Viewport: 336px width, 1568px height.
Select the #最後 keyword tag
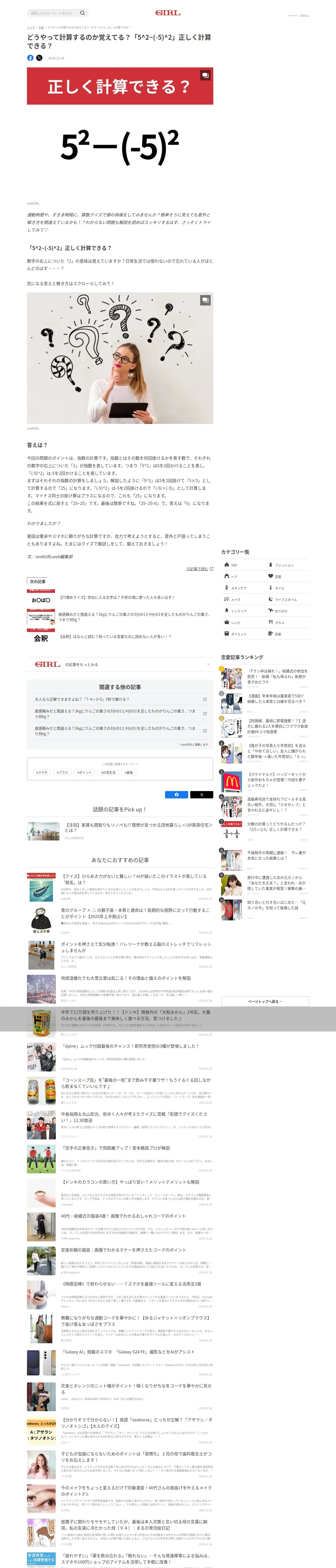pyautogui.click(x=129, y=773)
